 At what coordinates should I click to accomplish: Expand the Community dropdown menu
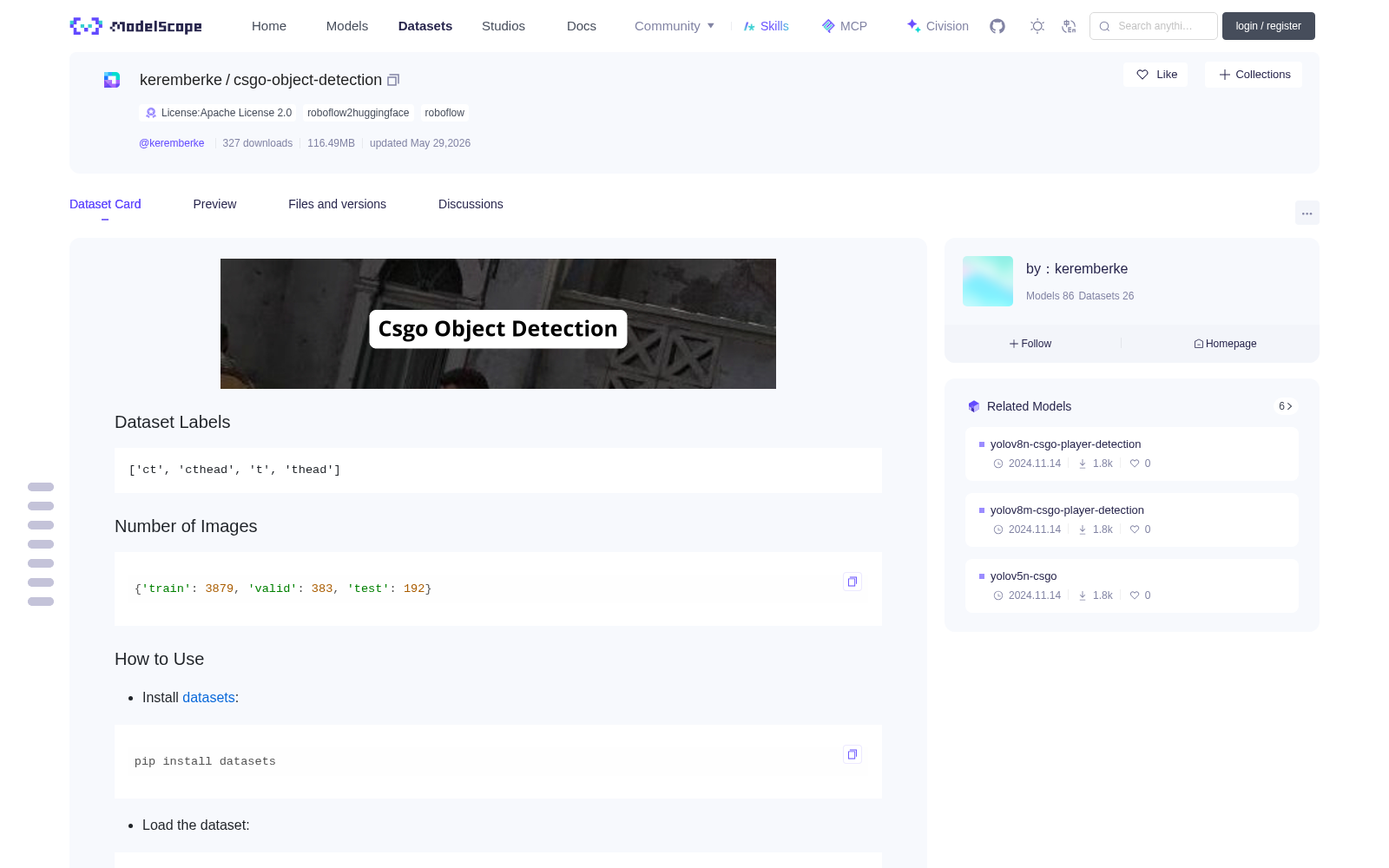[675, 26]
